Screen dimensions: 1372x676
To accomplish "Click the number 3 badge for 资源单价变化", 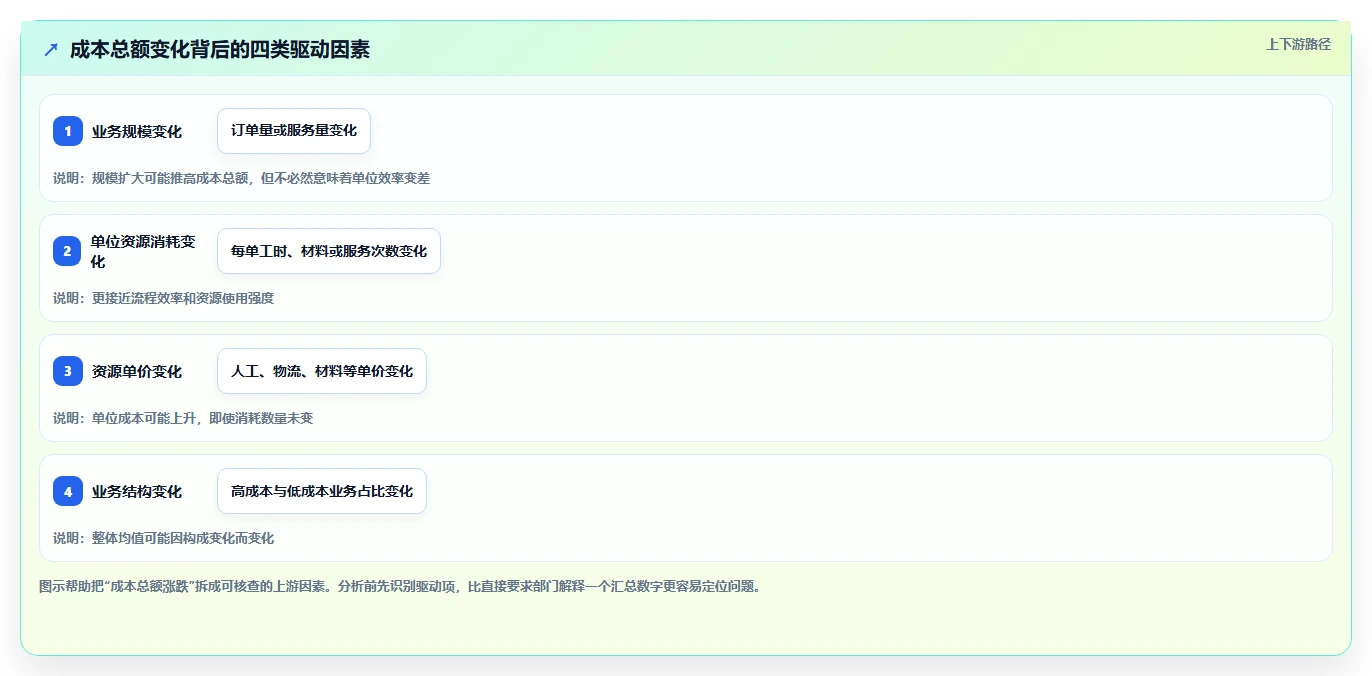I will (68, 371).
